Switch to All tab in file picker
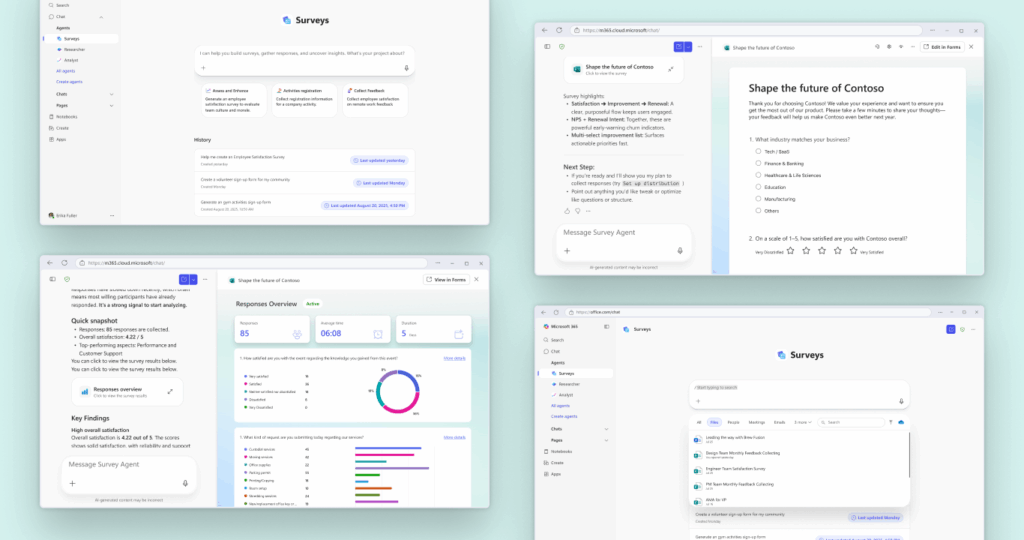Image resolution: width=1024 pixels, height=540 pixels. click(x=699, y=422)
